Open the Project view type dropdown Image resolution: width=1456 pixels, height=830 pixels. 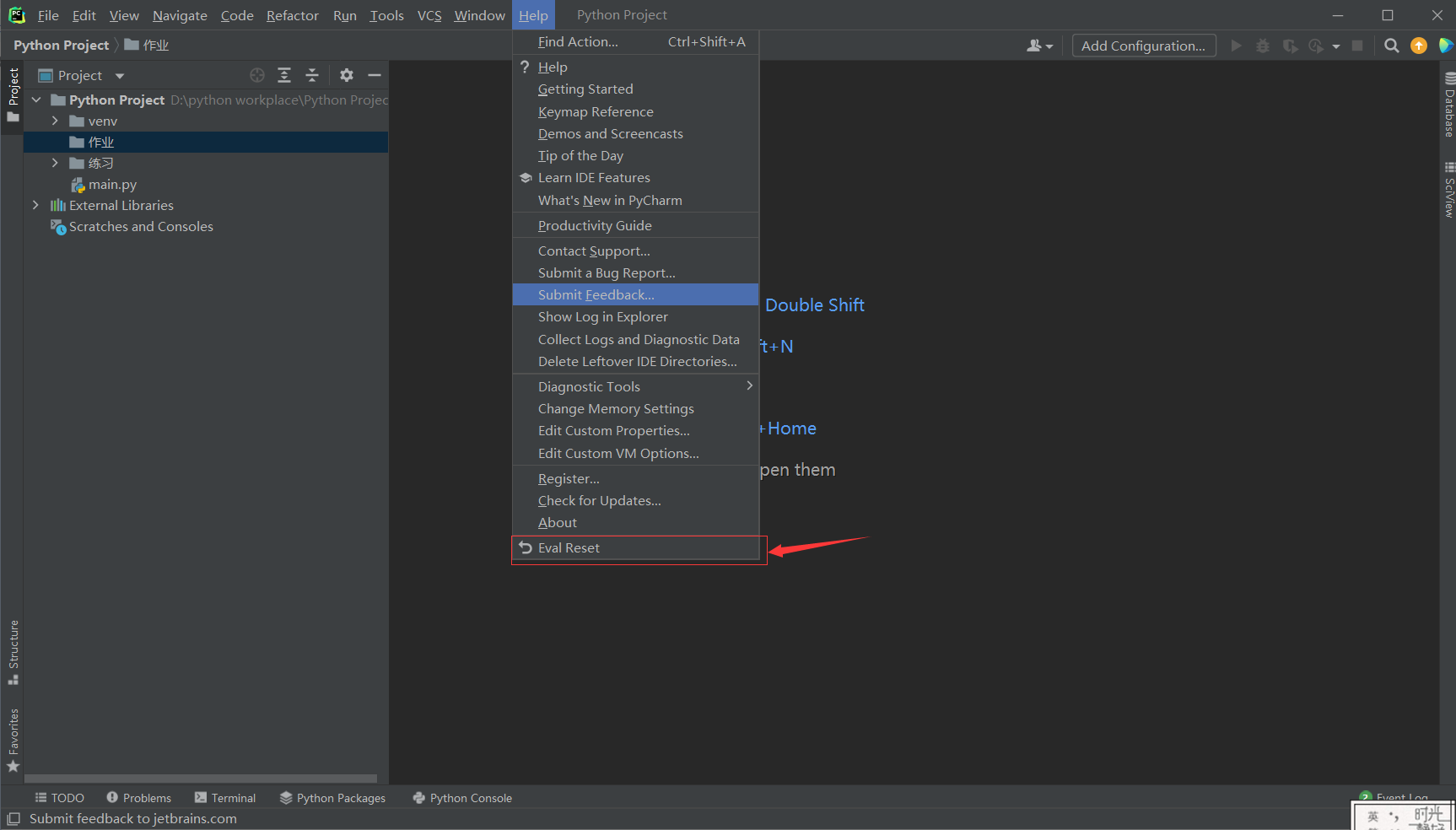120,76
